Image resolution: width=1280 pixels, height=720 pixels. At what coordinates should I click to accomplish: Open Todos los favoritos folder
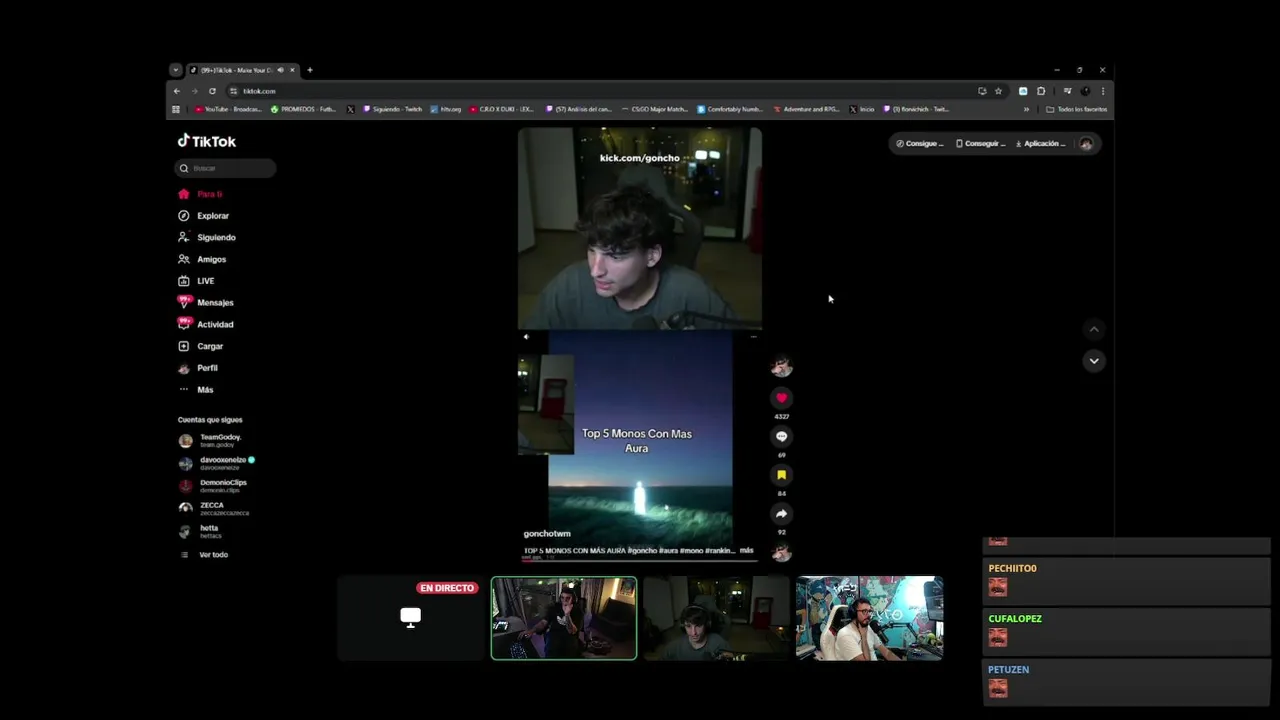coord(1077,109)
